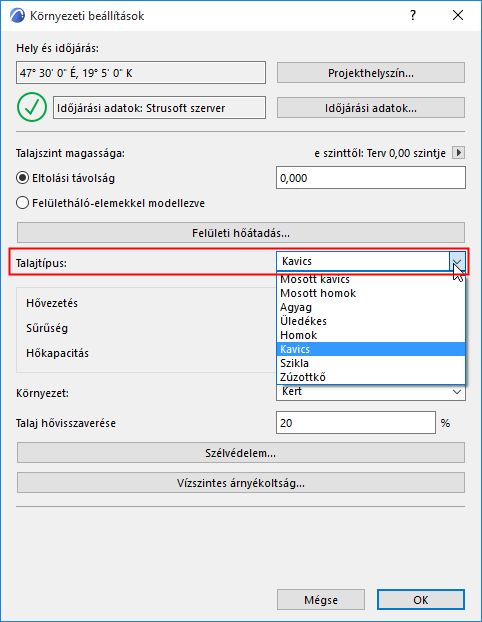Click the Időjárási adatok... button
482x622 pixels.
pyautogui.click(x=371, y=108)
